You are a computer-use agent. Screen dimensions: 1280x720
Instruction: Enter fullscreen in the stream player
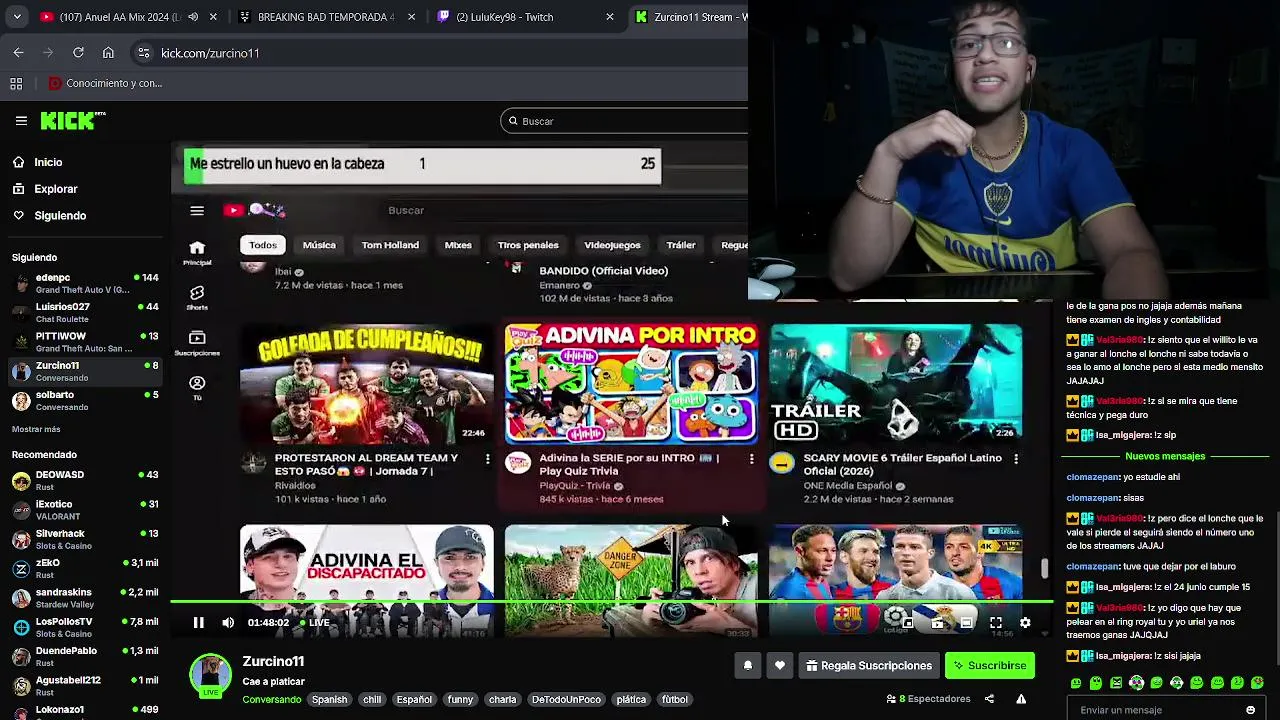(996, 623)
